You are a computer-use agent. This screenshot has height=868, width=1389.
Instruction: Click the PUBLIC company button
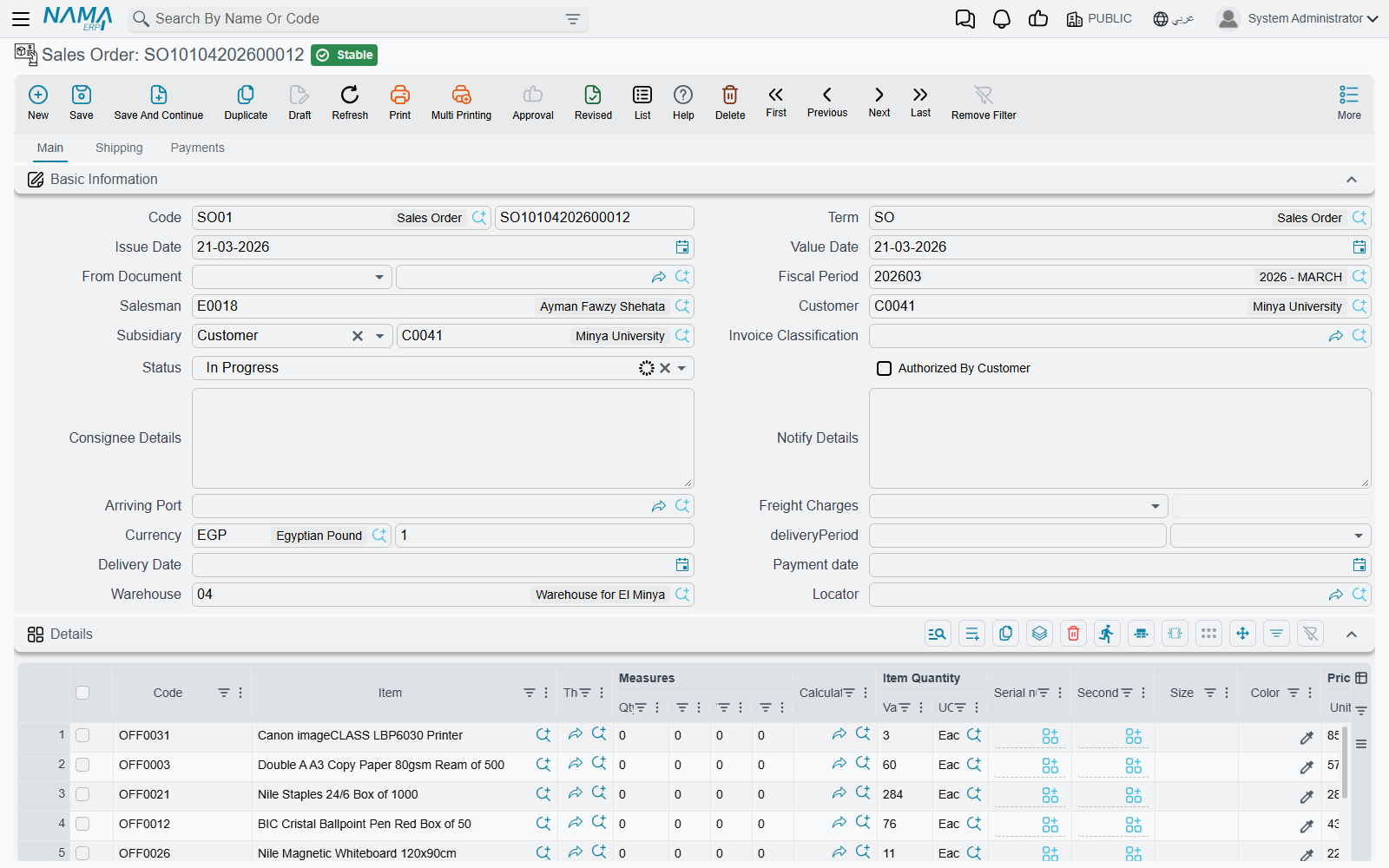click(1099, 18)
